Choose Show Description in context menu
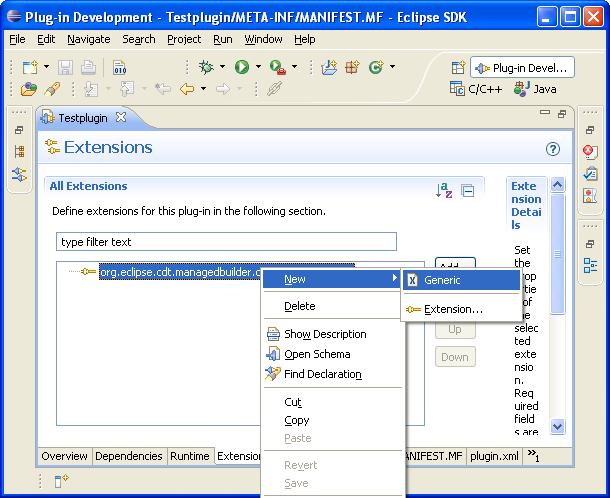Image resolution: width=610 pixels, height=498 pixels. coord(331,334)
